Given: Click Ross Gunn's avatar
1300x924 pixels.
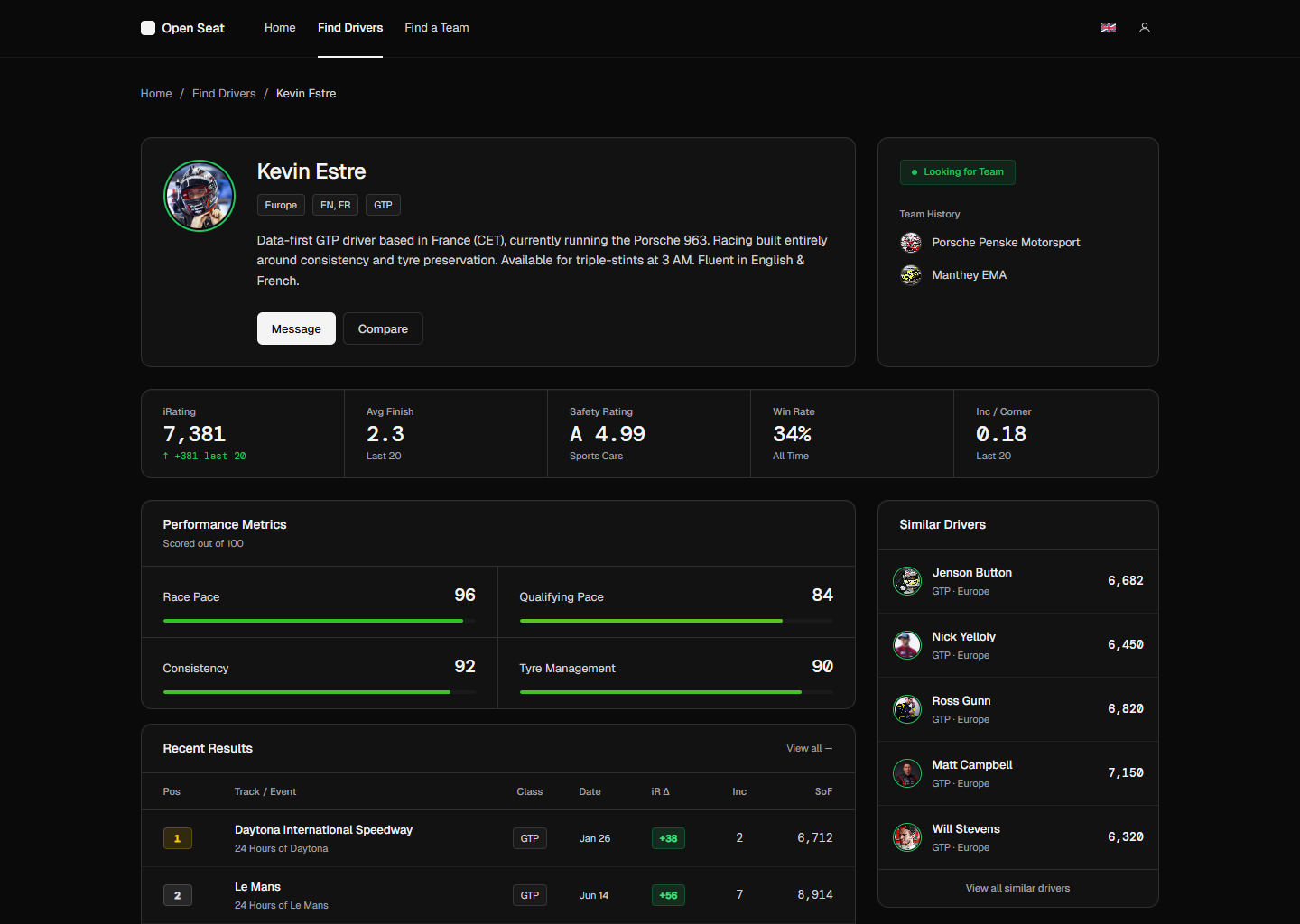Looking at the screenshot, I should (907, 709).
